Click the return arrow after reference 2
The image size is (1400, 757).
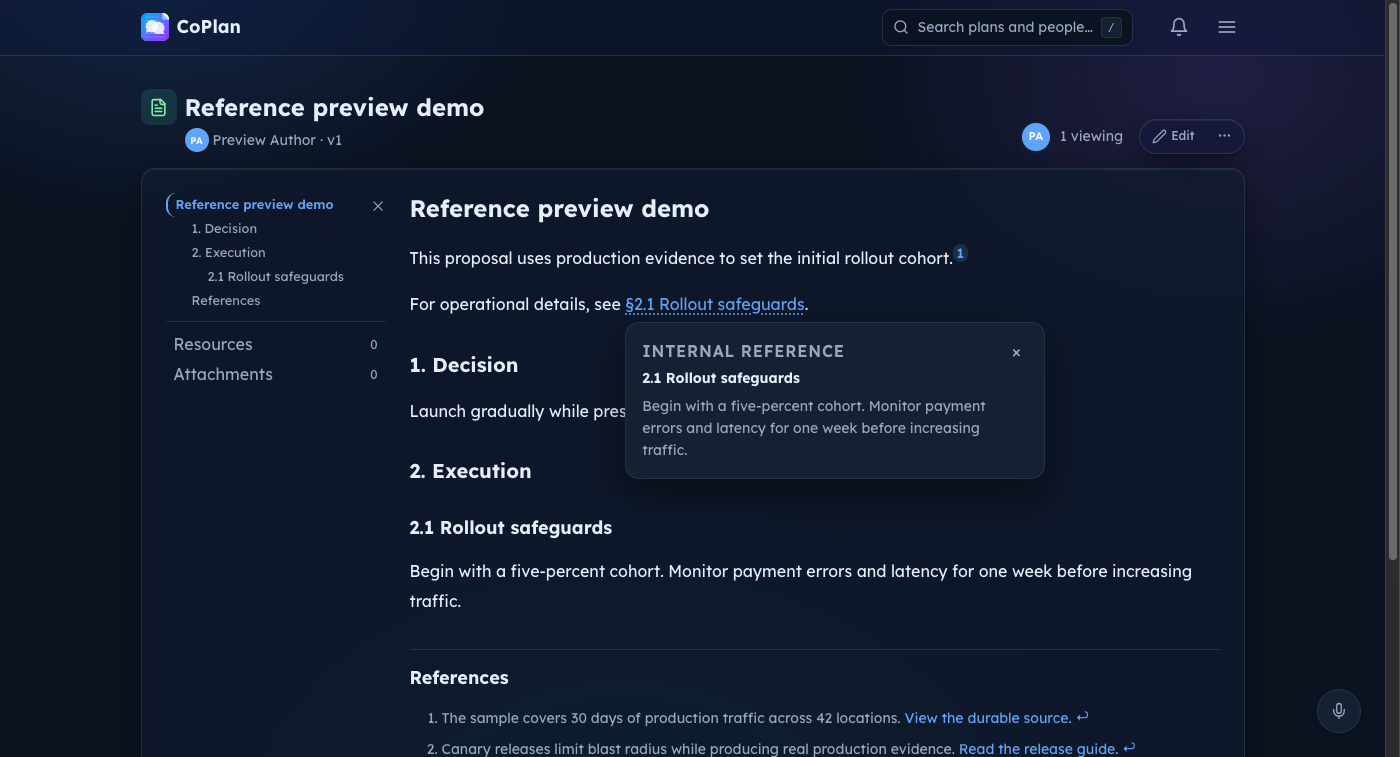[1129, 748]
